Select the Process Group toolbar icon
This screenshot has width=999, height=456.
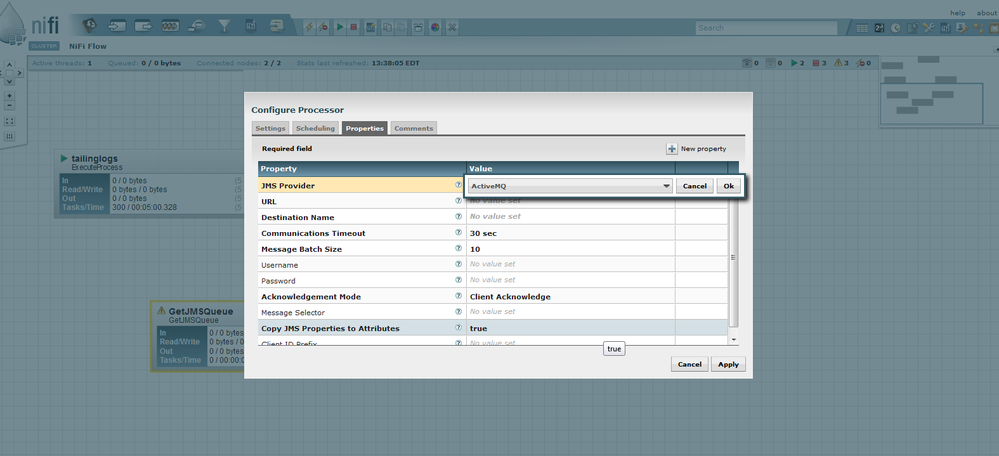(x=170, y=26)
